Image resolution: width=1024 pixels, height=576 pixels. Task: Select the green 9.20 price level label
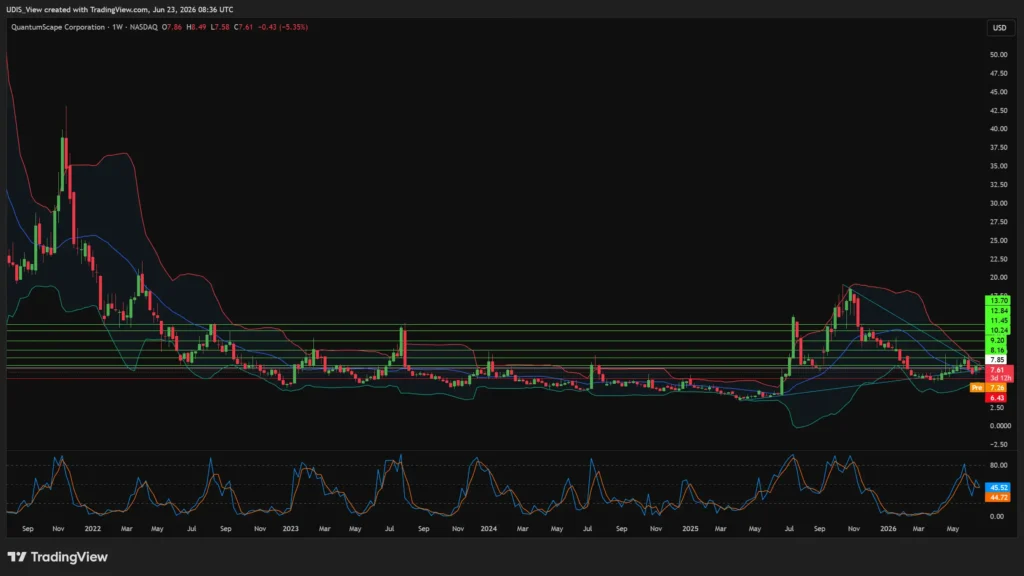998,340
